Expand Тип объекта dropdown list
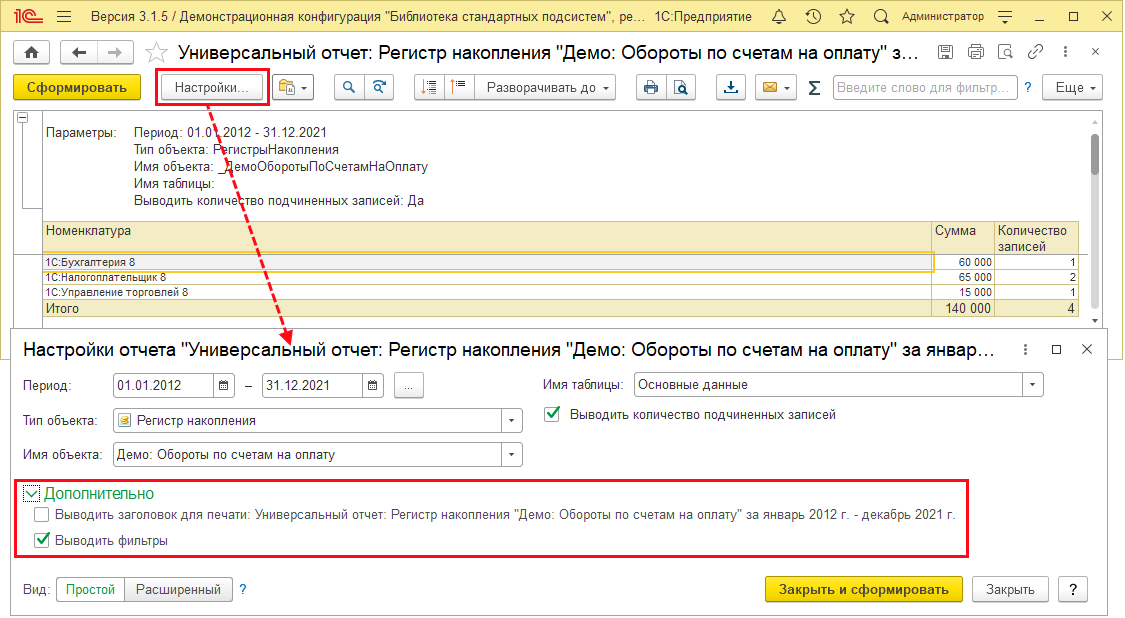The width and height of the screenshot is (1125, 618). (512, 421)
